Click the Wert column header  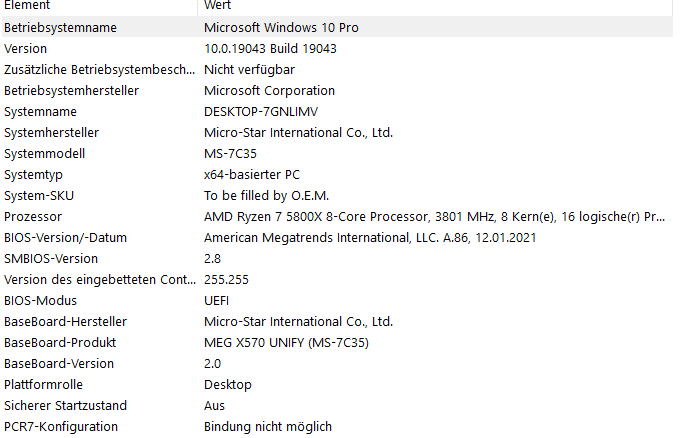point(435,6)
